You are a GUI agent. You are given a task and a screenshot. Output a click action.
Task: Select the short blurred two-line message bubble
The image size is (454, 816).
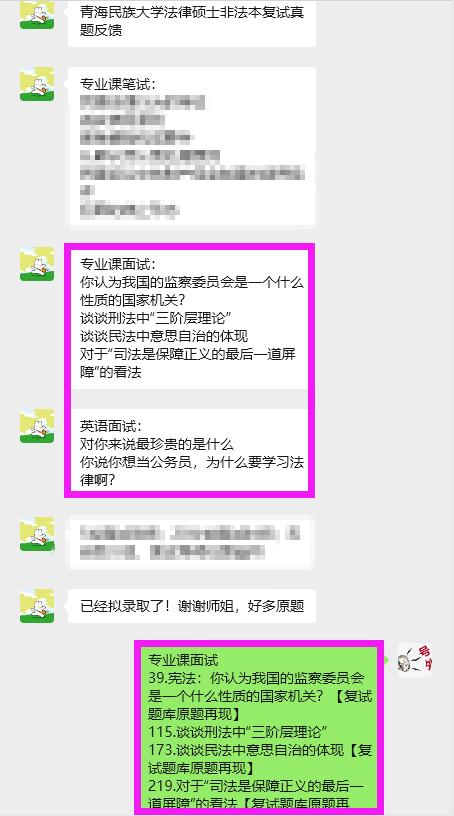click(x=192, y=543)
